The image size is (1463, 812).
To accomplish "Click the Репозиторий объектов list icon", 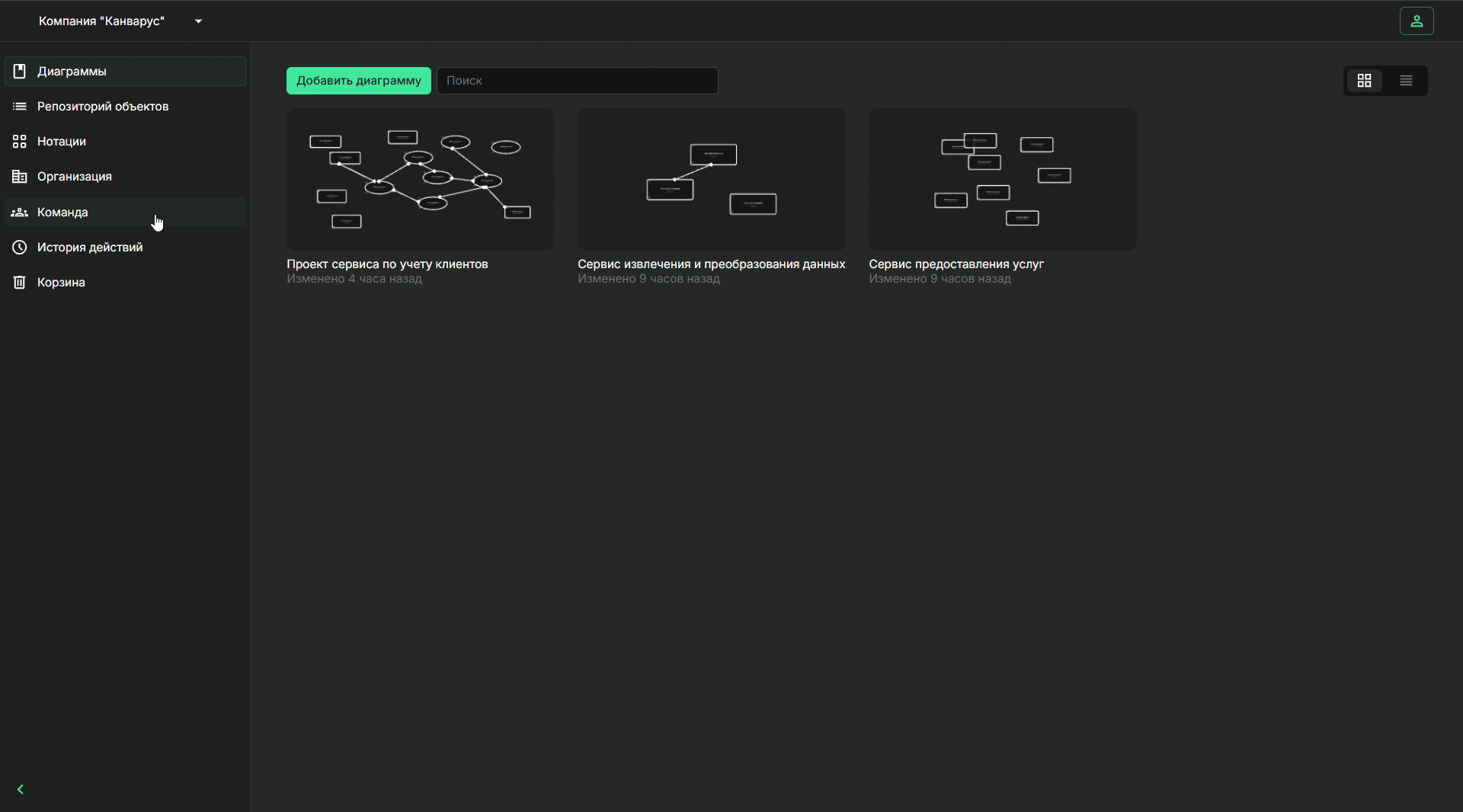I will click(x=20, y=107).
